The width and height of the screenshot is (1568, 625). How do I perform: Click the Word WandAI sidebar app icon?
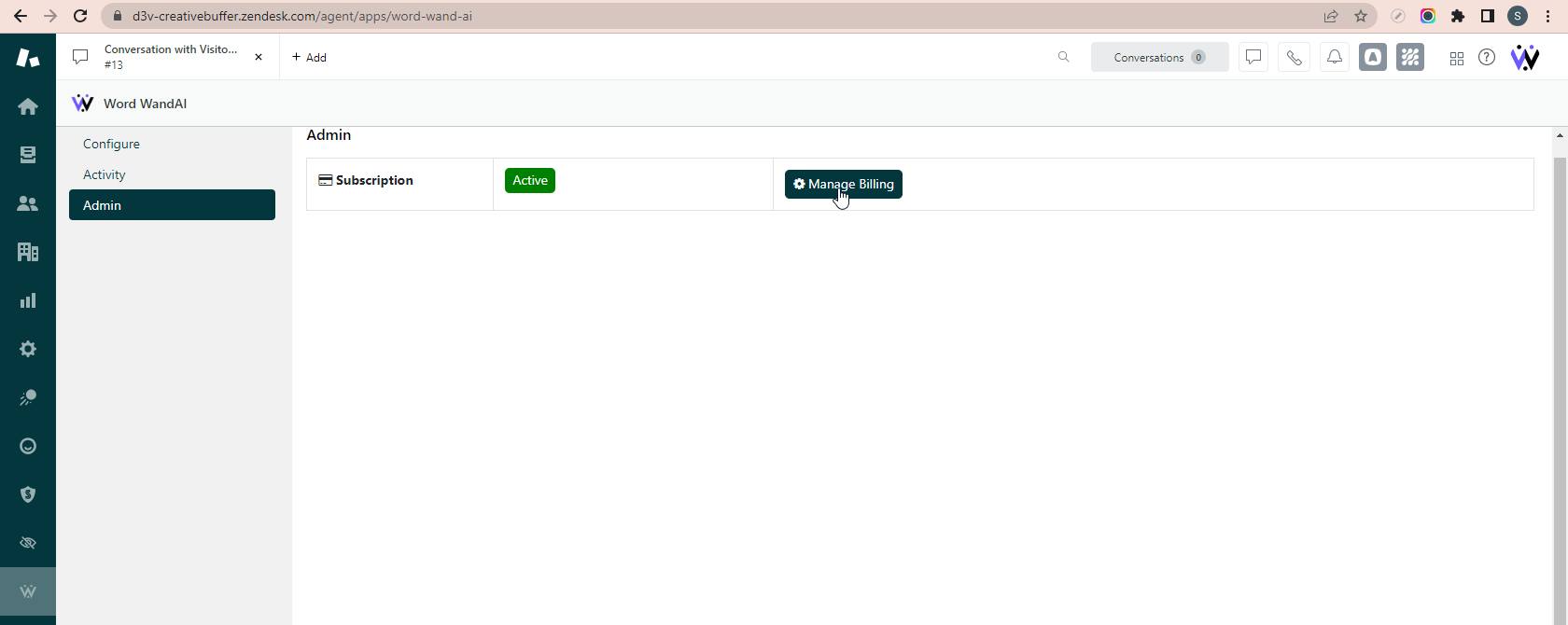[28, 591]
